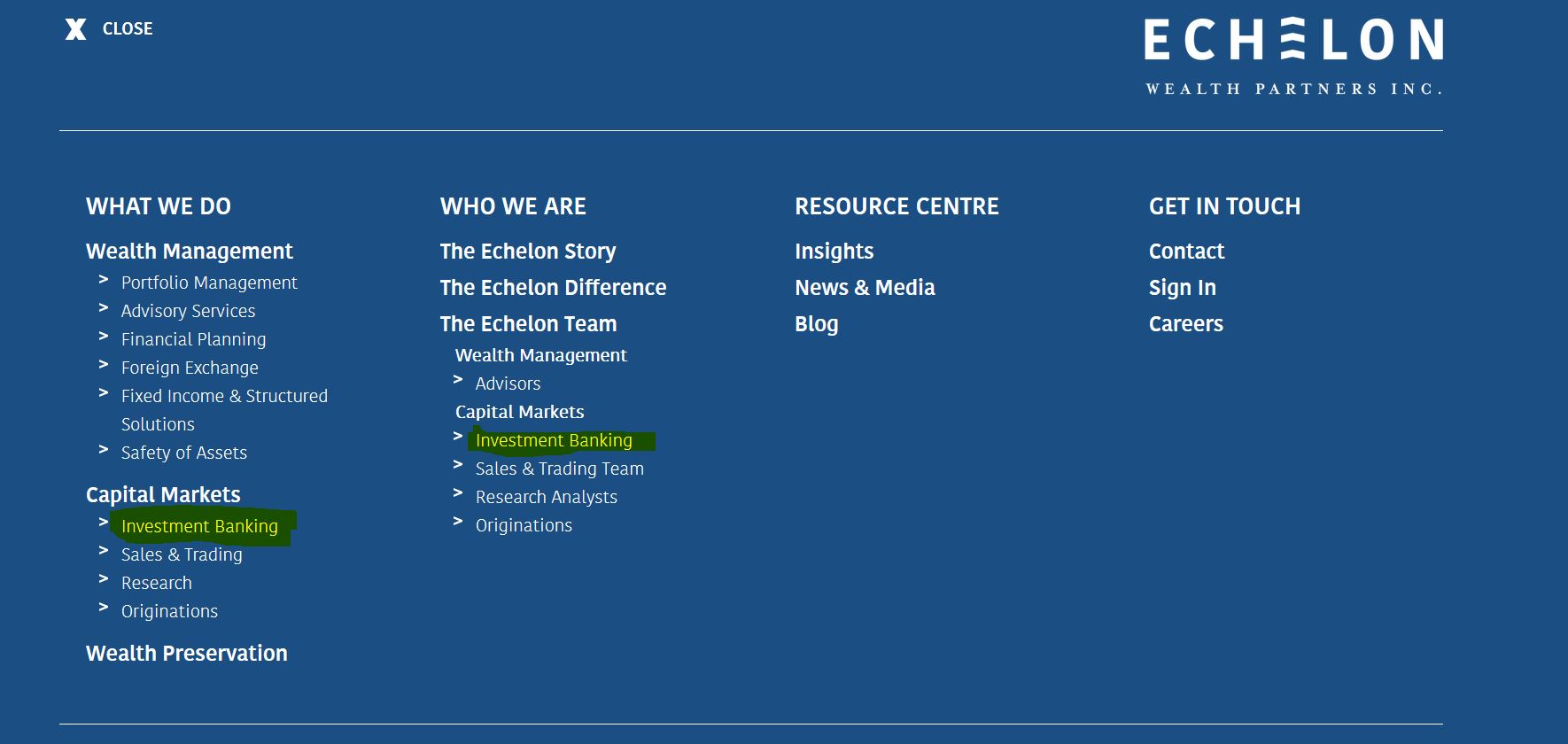Open Investment Banking under What We Do

(x=199, y=526)
